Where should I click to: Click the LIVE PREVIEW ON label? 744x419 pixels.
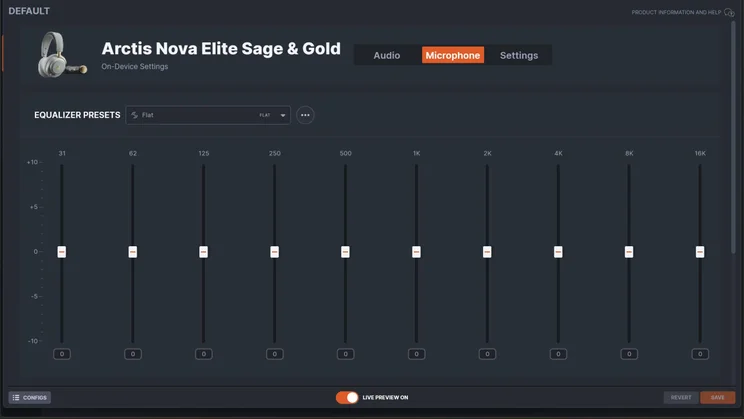pyautogui.click(x=385, y=397)
